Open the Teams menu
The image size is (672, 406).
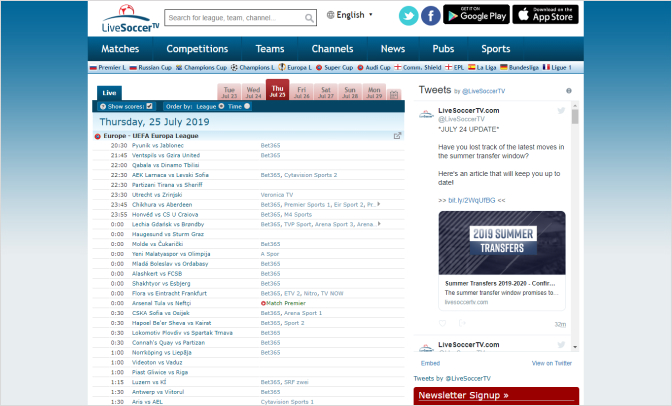tap(270, 49)
